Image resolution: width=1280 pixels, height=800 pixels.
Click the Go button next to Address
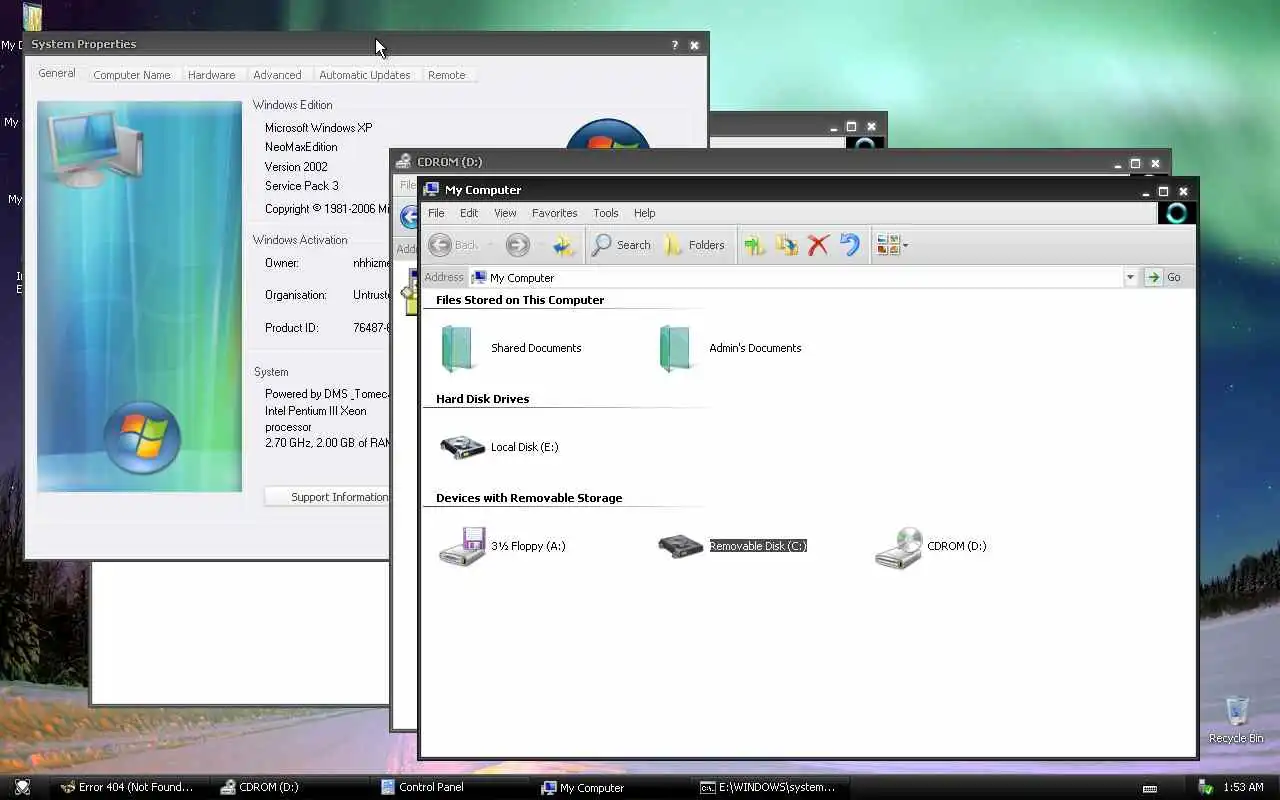click(x=1164, y=278)
